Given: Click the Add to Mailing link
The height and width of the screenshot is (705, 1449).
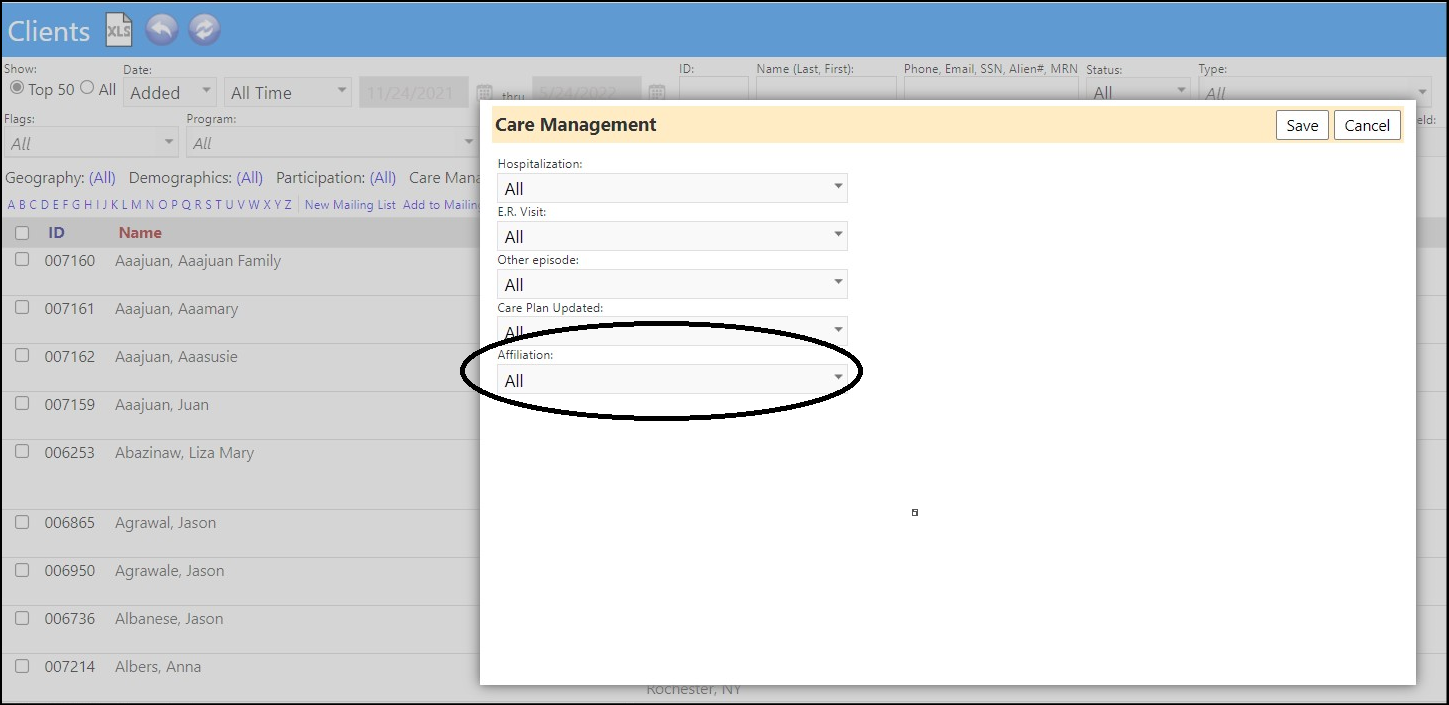Looking at the screenshot, I should 441,205.
